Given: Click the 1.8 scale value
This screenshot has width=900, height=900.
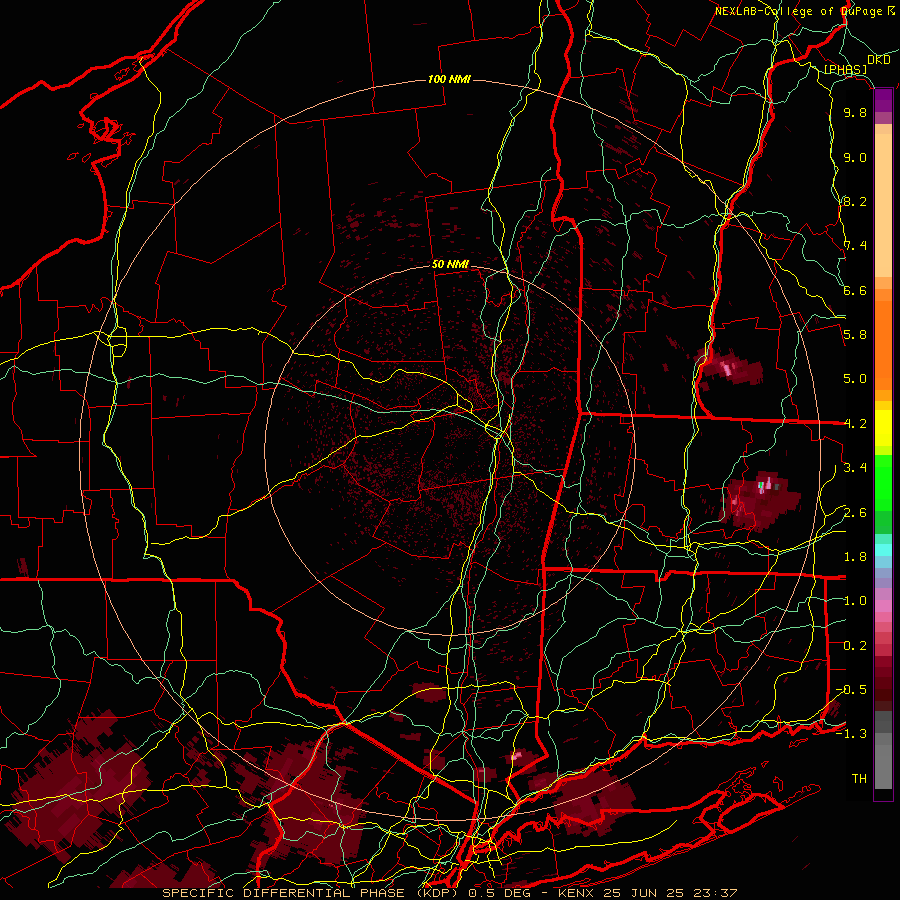Looking at the screenshot, I should pos(855,557).
